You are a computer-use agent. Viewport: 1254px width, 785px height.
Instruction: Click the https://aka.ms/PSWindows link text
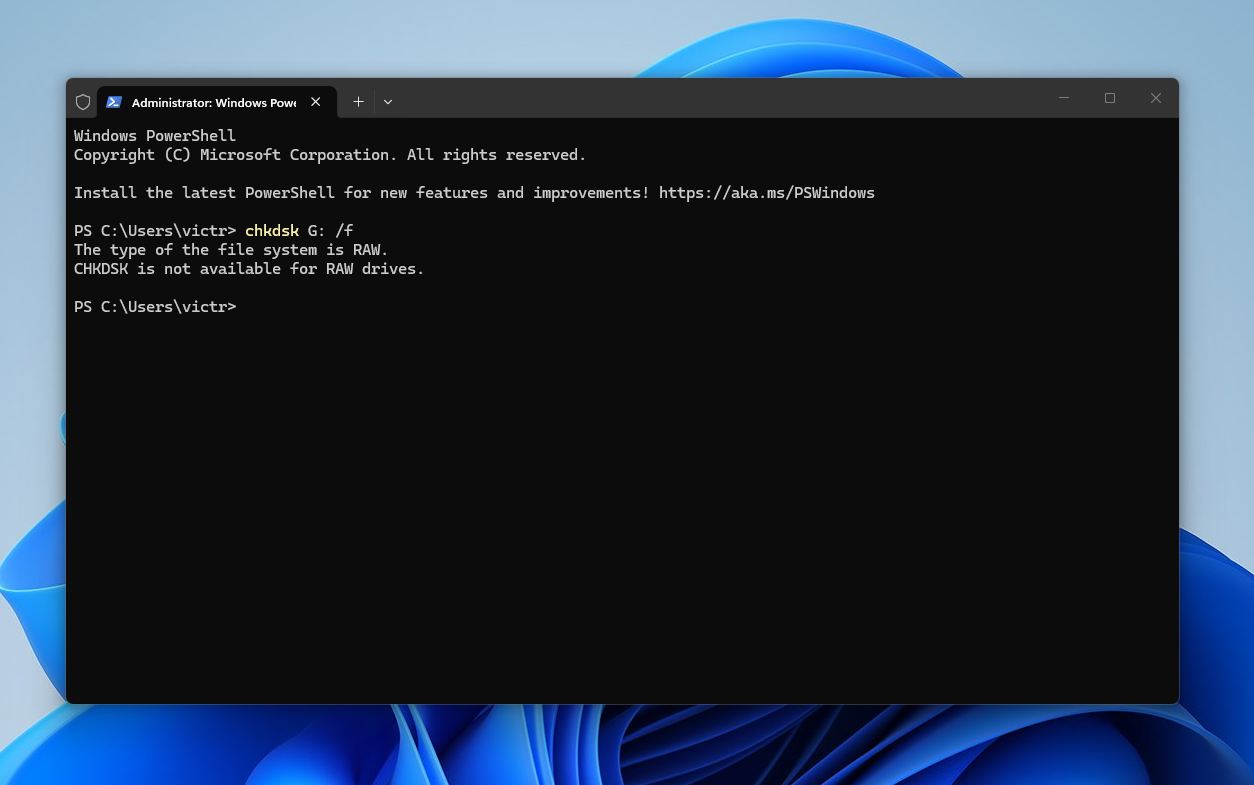click(x=767, y=193)
